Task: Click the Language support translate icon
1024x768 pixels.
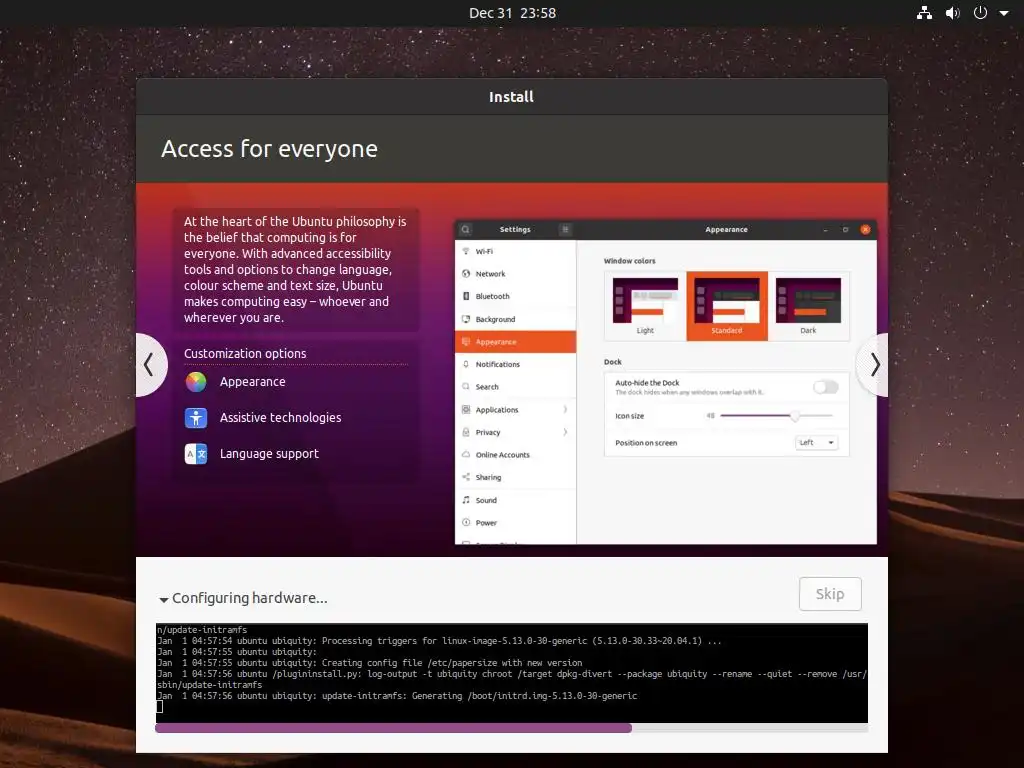Action: click(x=196, y=454)
